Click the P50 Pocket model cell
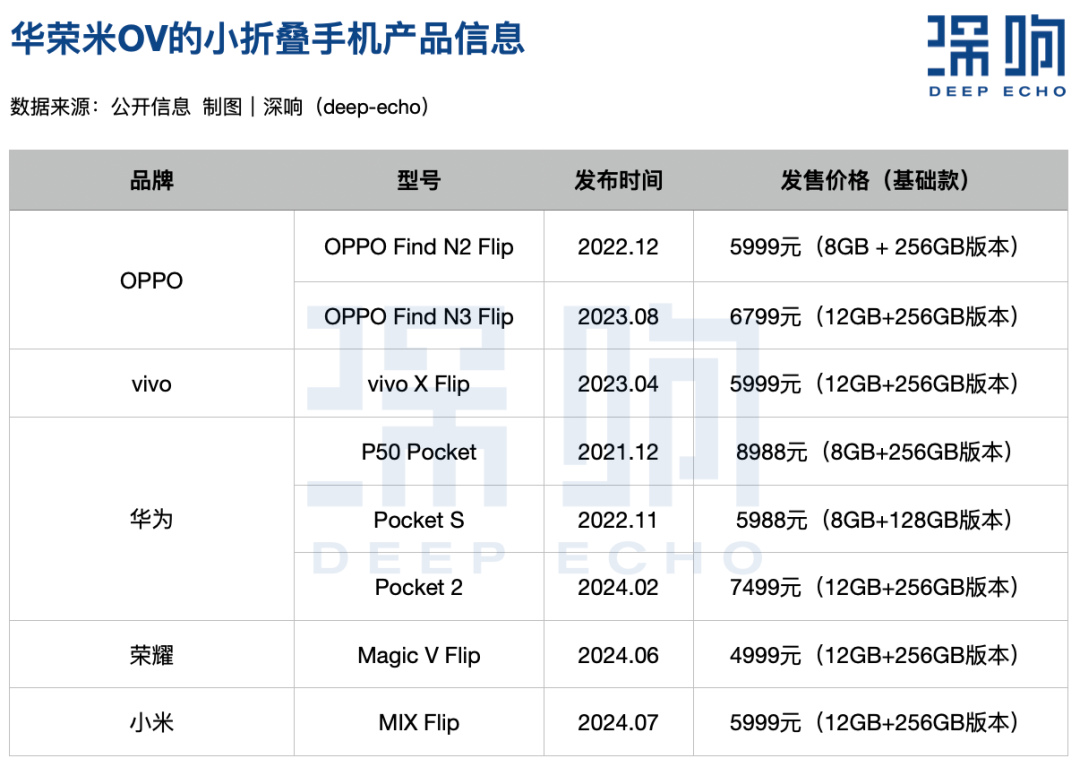This screenshot has height=767, width=1080. pos(418,452)
